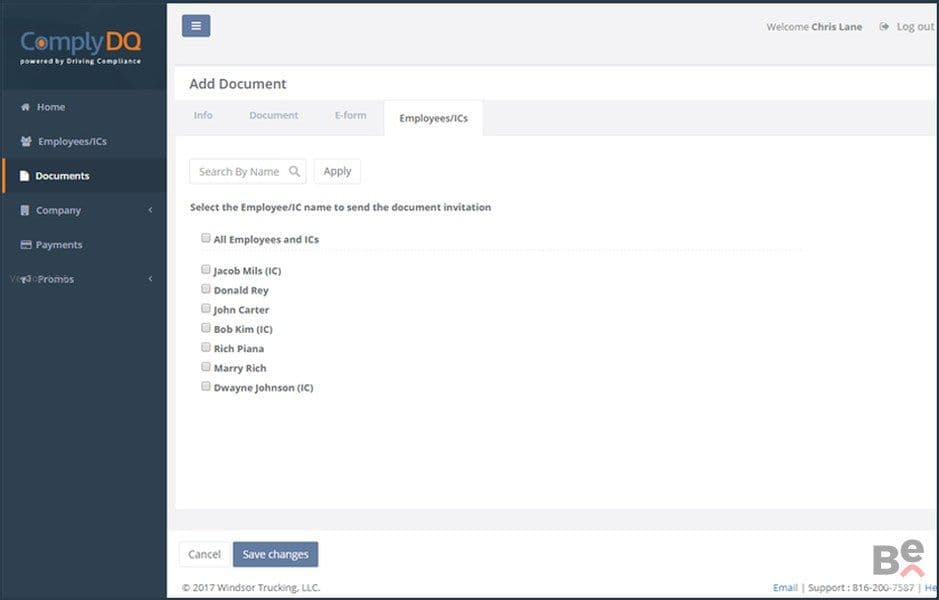Enable the John Carter checkbox
939x600 pixels.
206,308
